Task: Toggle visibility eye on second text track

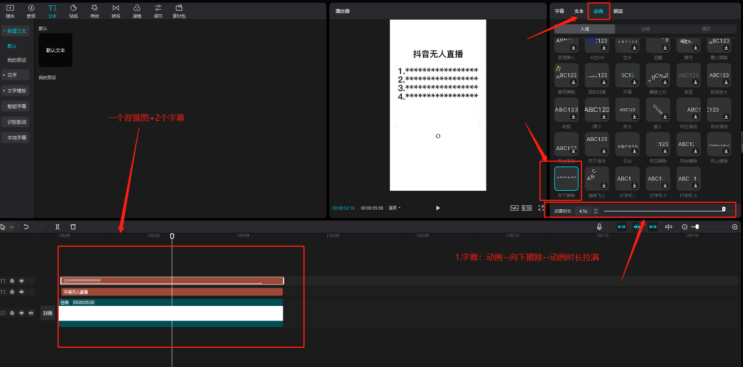Action: coord(21,292)
